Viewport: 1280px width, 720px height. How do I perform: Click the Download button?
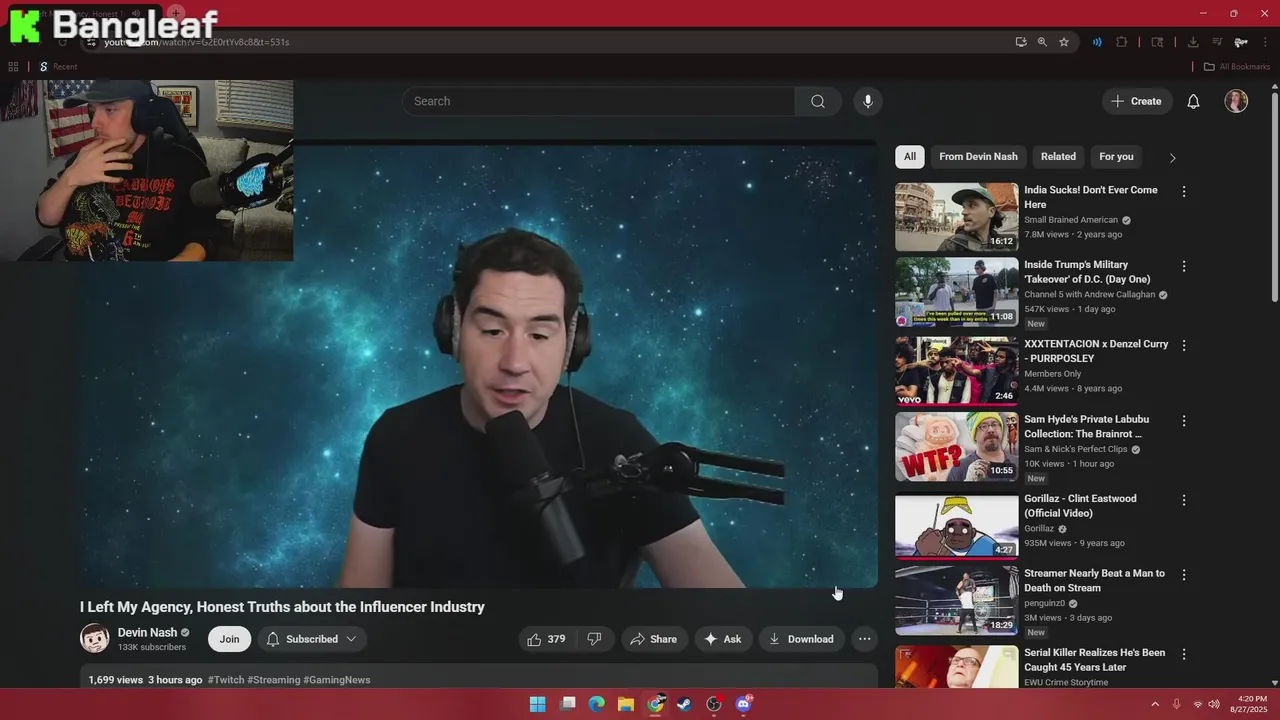(801, 639)
